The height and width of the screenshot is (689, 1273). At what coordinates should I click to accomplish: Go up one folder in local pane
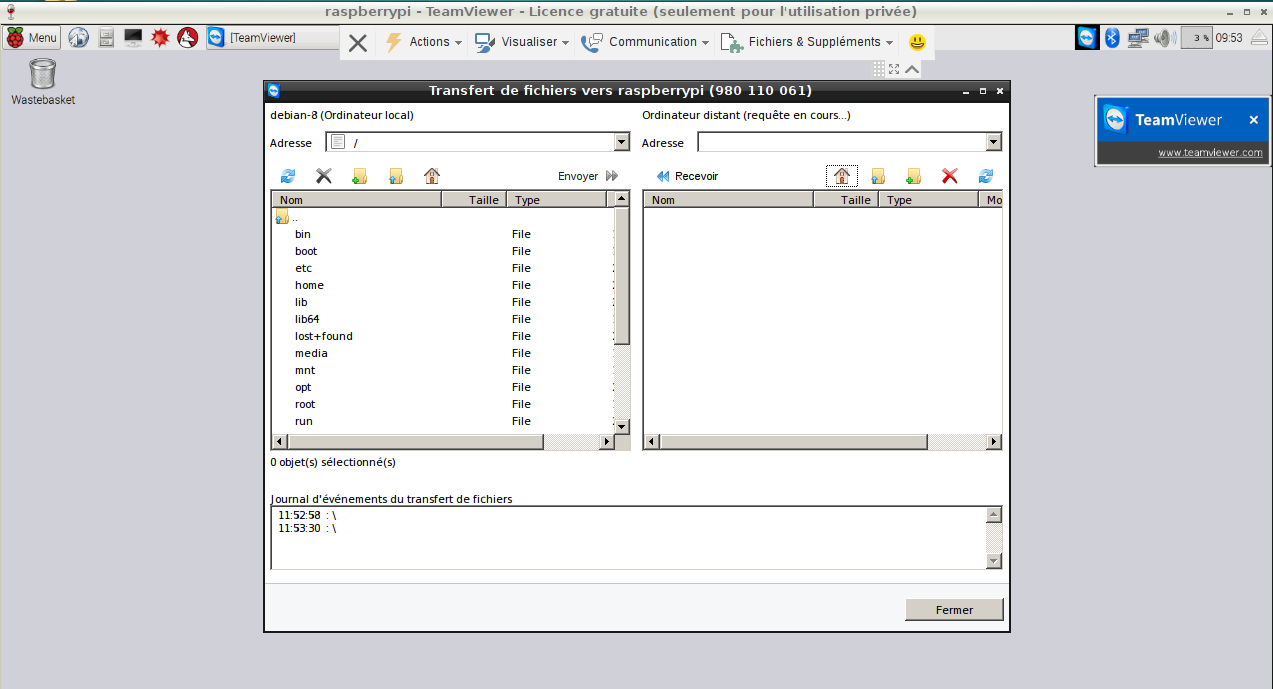[396, 176]
